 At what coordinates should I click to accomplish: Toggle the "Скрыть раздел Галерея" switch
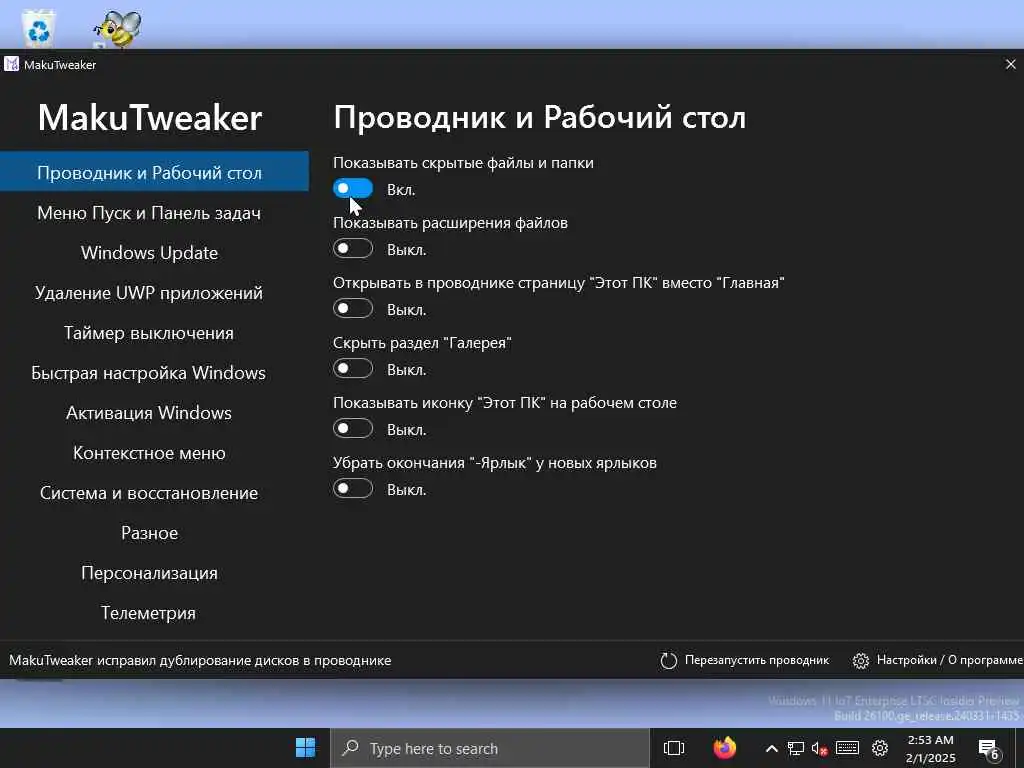pyautogui.click(x=353, y=369)
